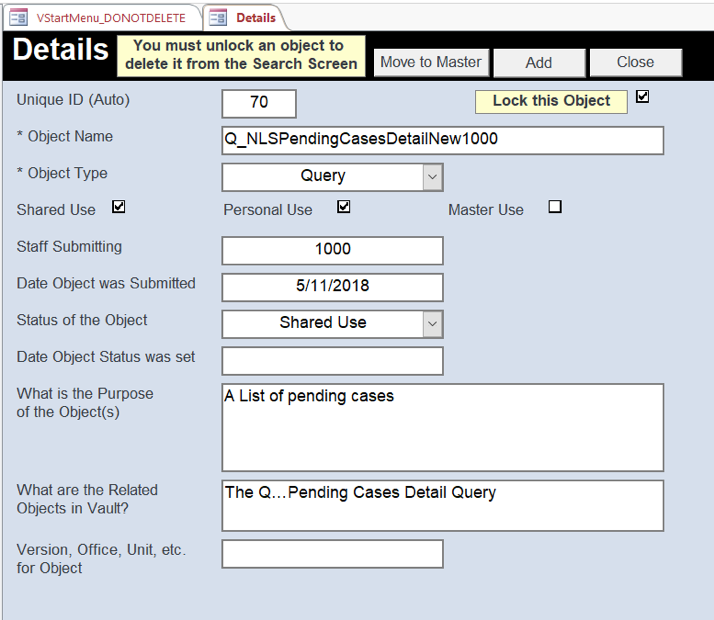
Task: Toggle the Lock this Object checkbox
Action: [642, 97]
